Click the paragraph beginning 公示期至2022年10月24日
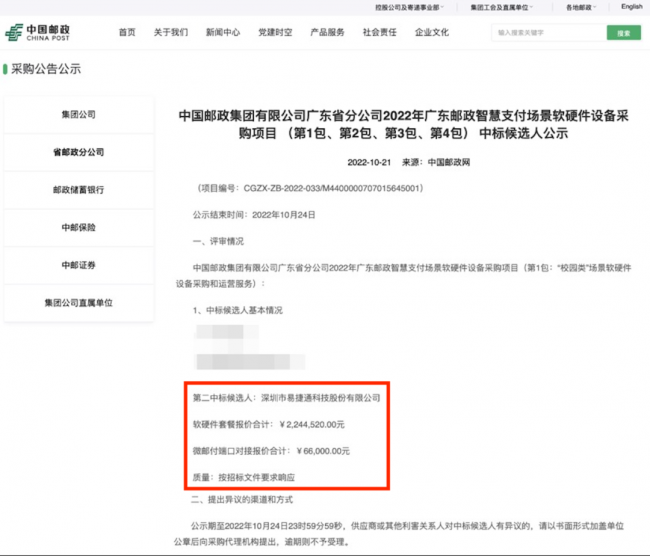The height and width of the screenshot is (556, 650). 399,534
